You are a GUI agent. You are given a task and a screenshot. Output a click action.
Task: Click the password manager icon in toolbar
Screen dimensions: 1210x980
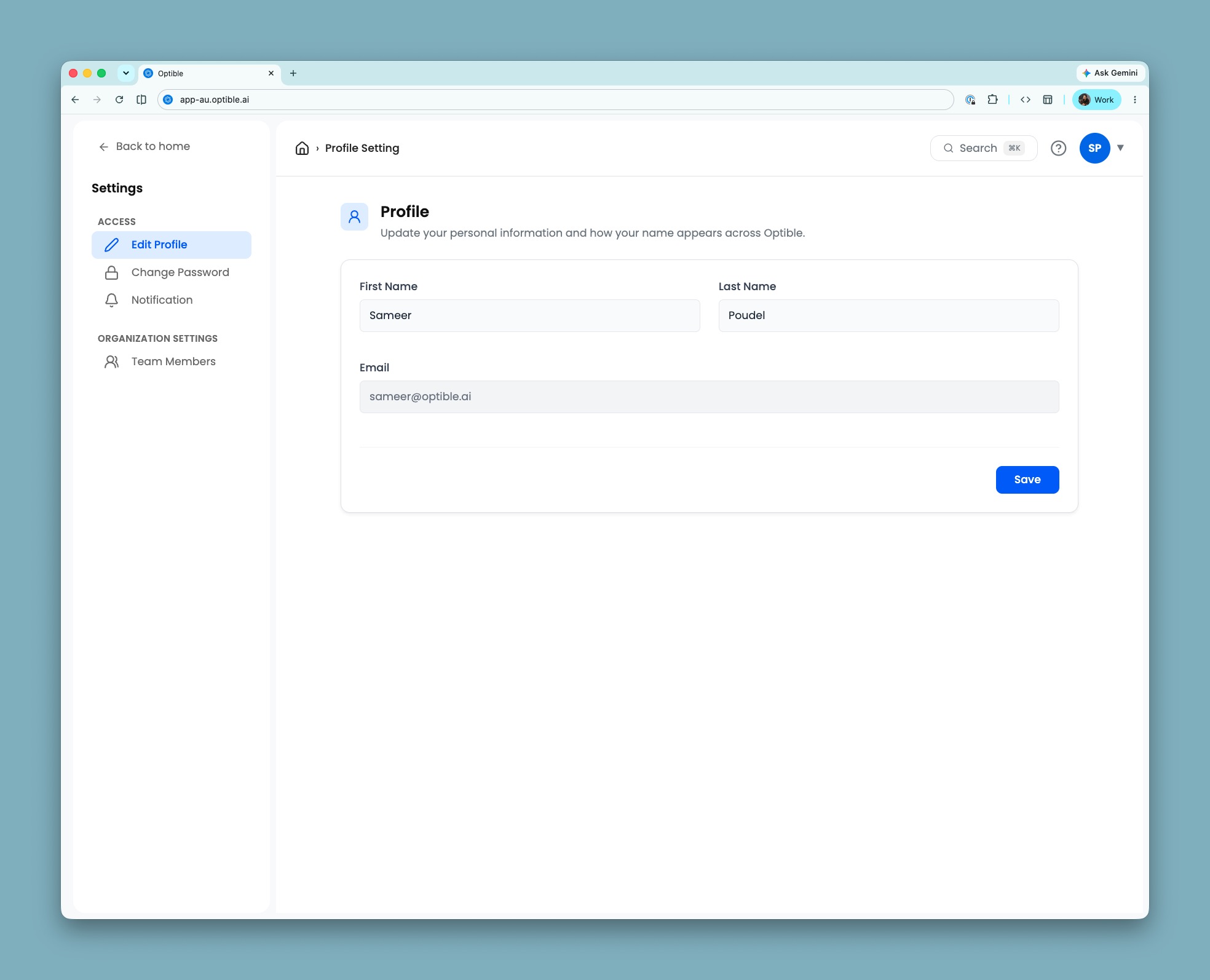point(970,100)
